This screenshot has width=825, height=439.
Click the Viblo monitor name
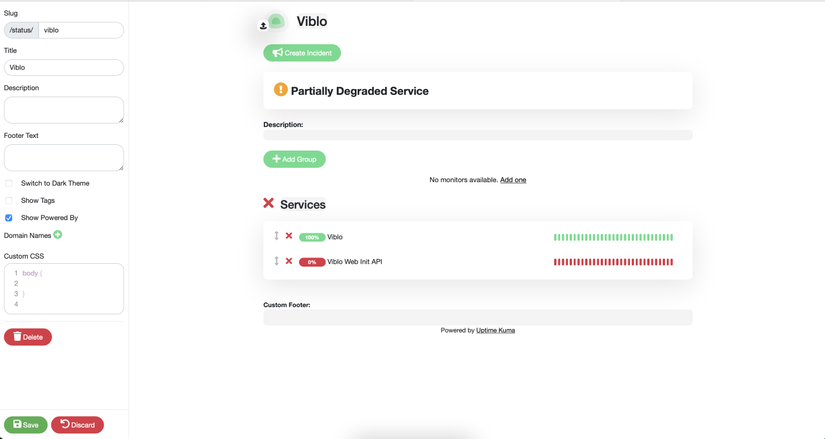[x=335, y=237]
